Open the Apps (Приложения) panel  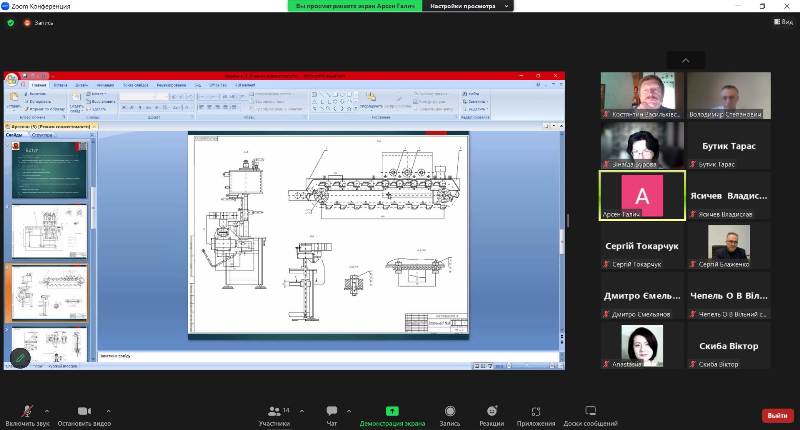click(x=535, y=414)
